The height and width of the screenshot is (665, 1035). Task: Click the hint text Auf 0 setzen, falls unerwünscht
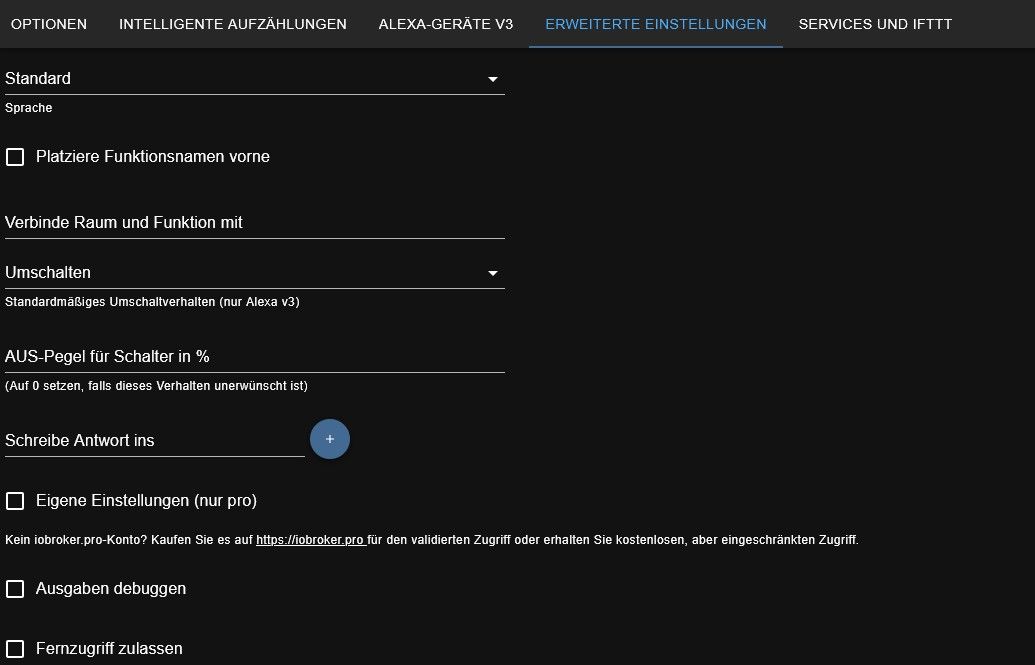(x=156, y=386)
